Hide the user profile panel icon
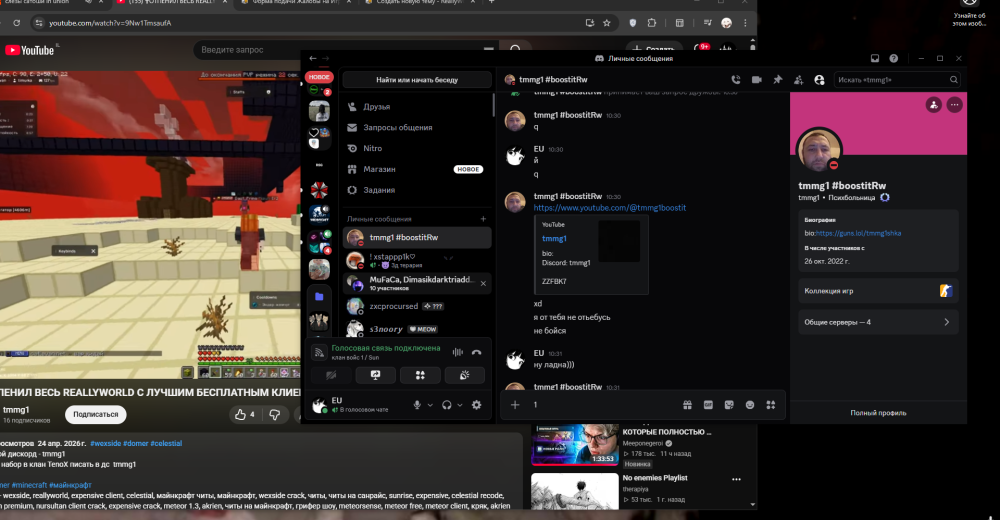The image size is (1000, 520). (x=820, y=80)
